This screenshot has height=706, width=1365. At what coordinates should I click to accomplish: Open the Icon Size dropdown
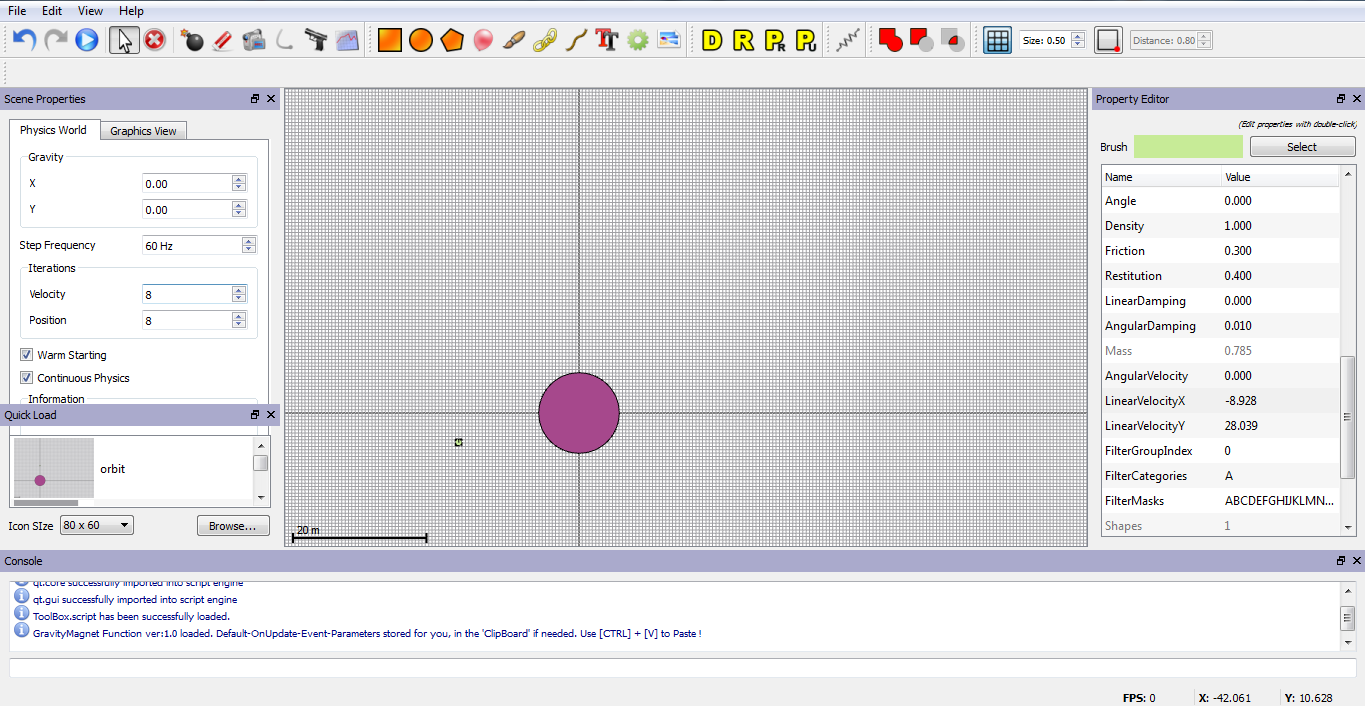96,524
